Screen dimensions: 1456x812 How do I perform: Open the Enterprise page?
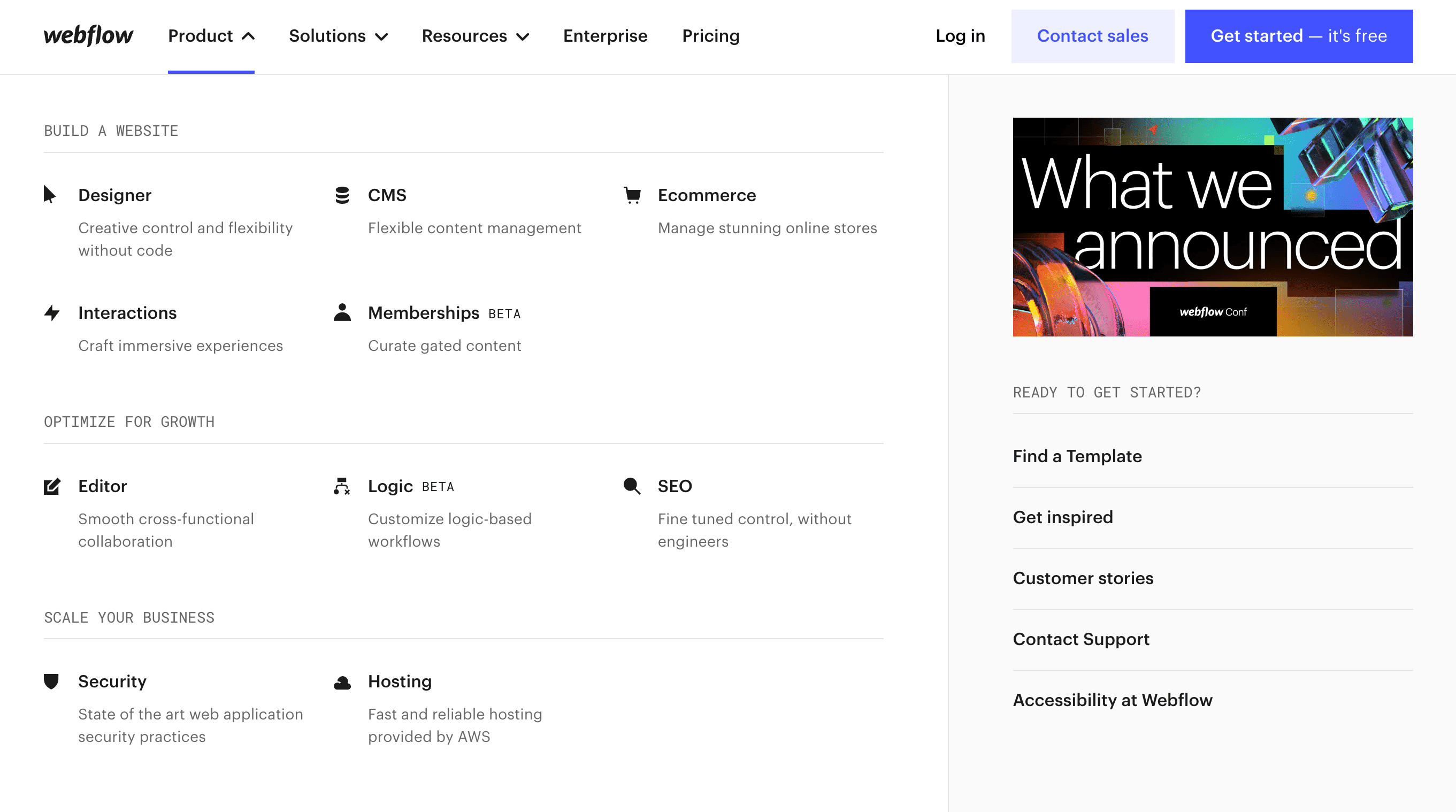pos(605,36)
